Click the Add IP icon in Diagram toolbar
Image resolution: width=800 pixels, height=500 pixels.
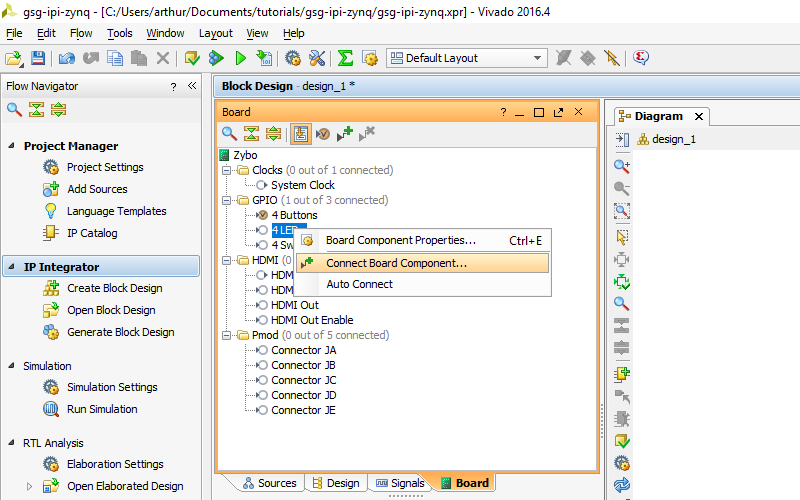point(621,374)
